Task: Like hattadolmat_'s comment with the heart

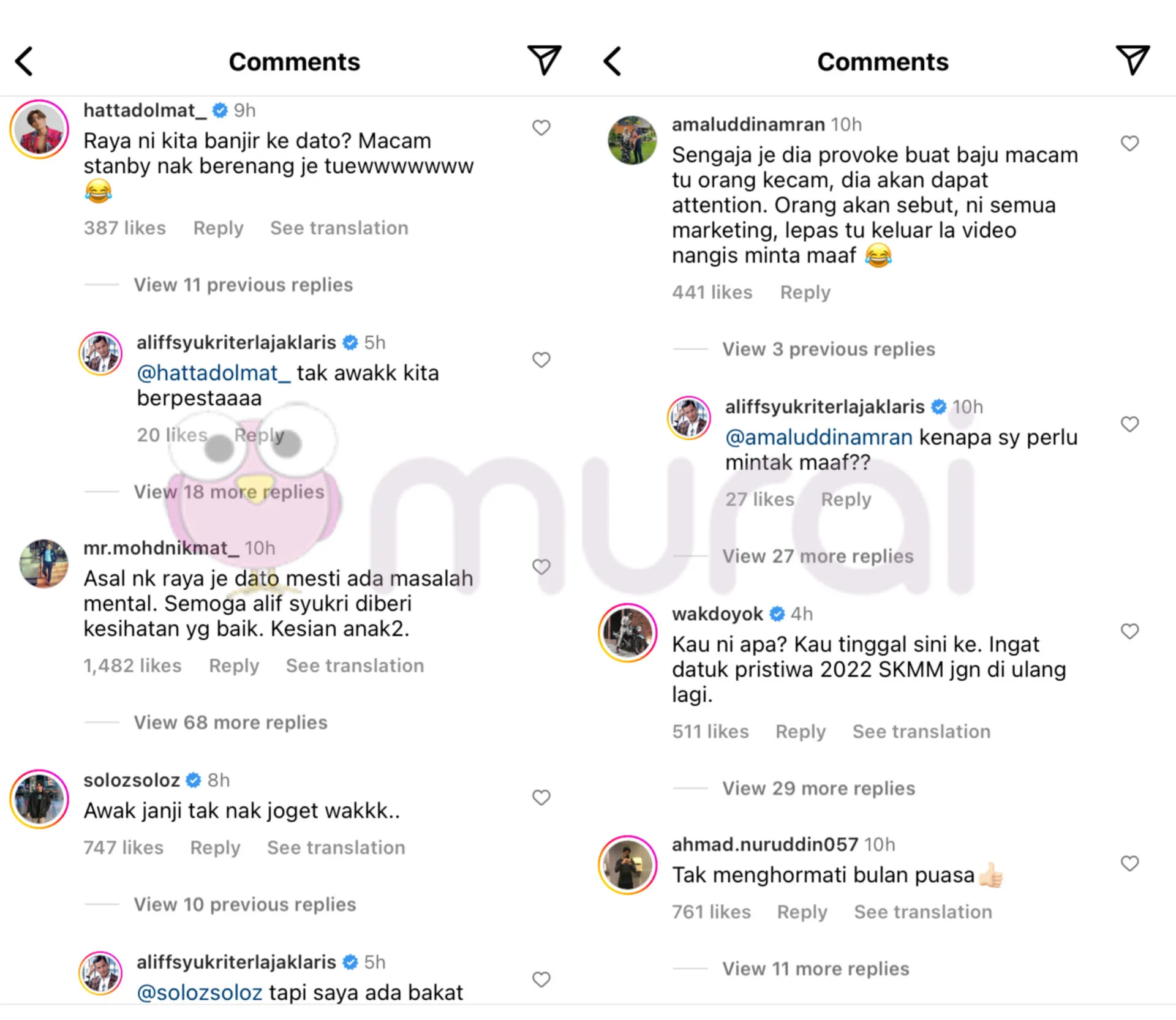Action: (541, 128)
